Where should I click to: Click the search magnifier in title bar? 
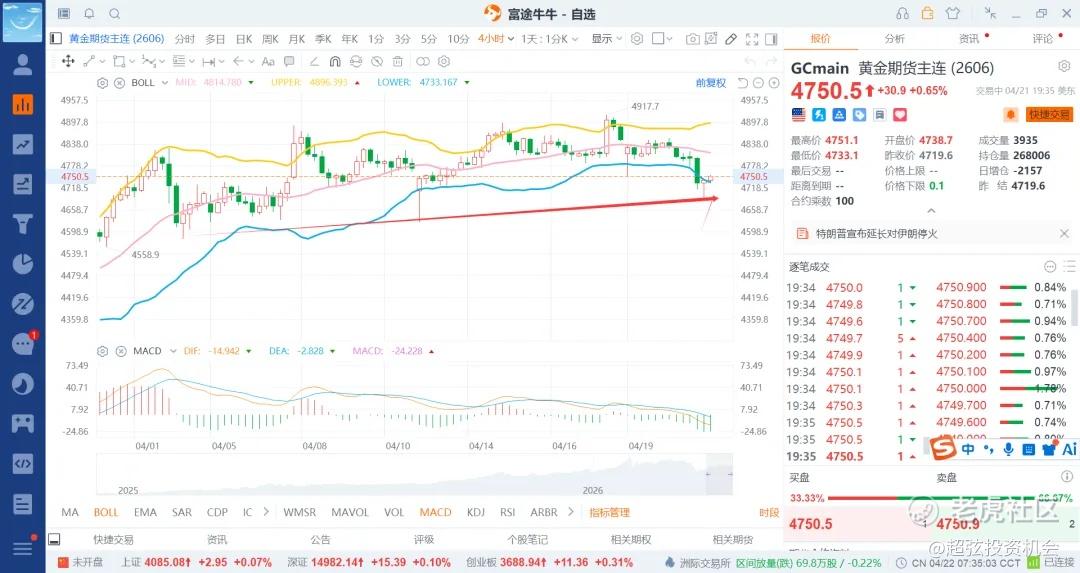tap(114, 14)
